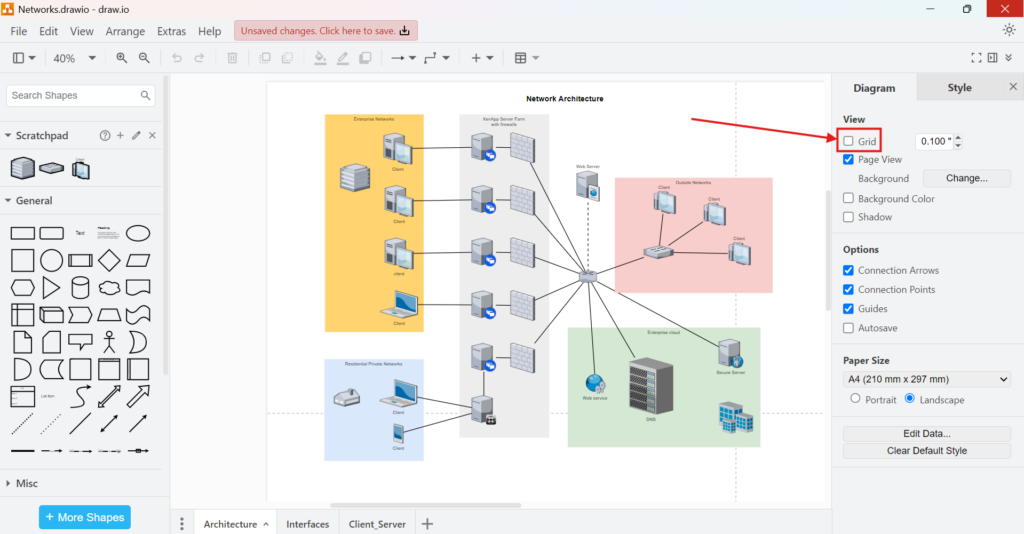Click the Zoom Out magnifier icon
The image size is (1024, 534).
coord(144,58)
